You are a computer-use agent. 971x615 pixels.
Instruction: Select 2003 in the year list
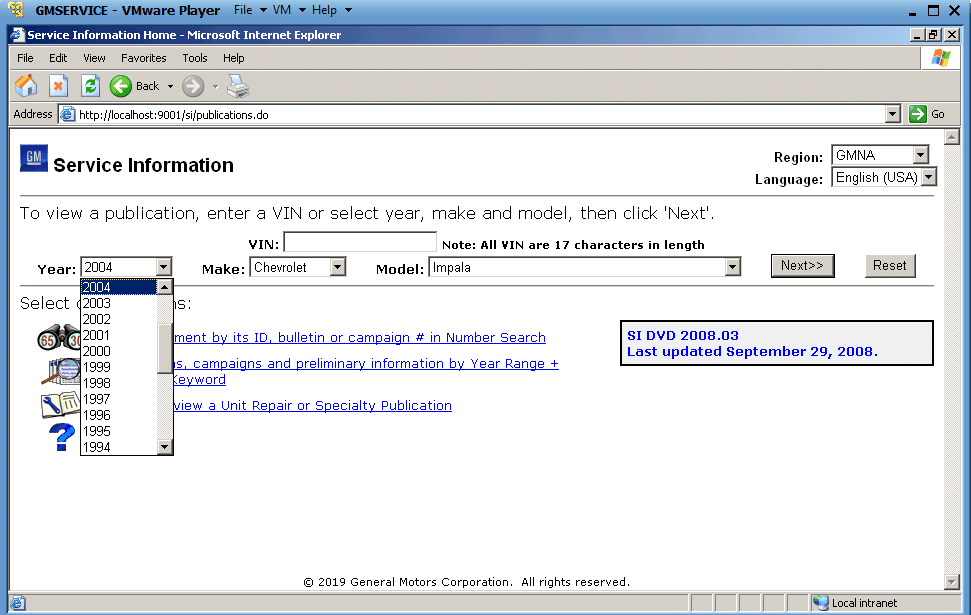(119, 303)
